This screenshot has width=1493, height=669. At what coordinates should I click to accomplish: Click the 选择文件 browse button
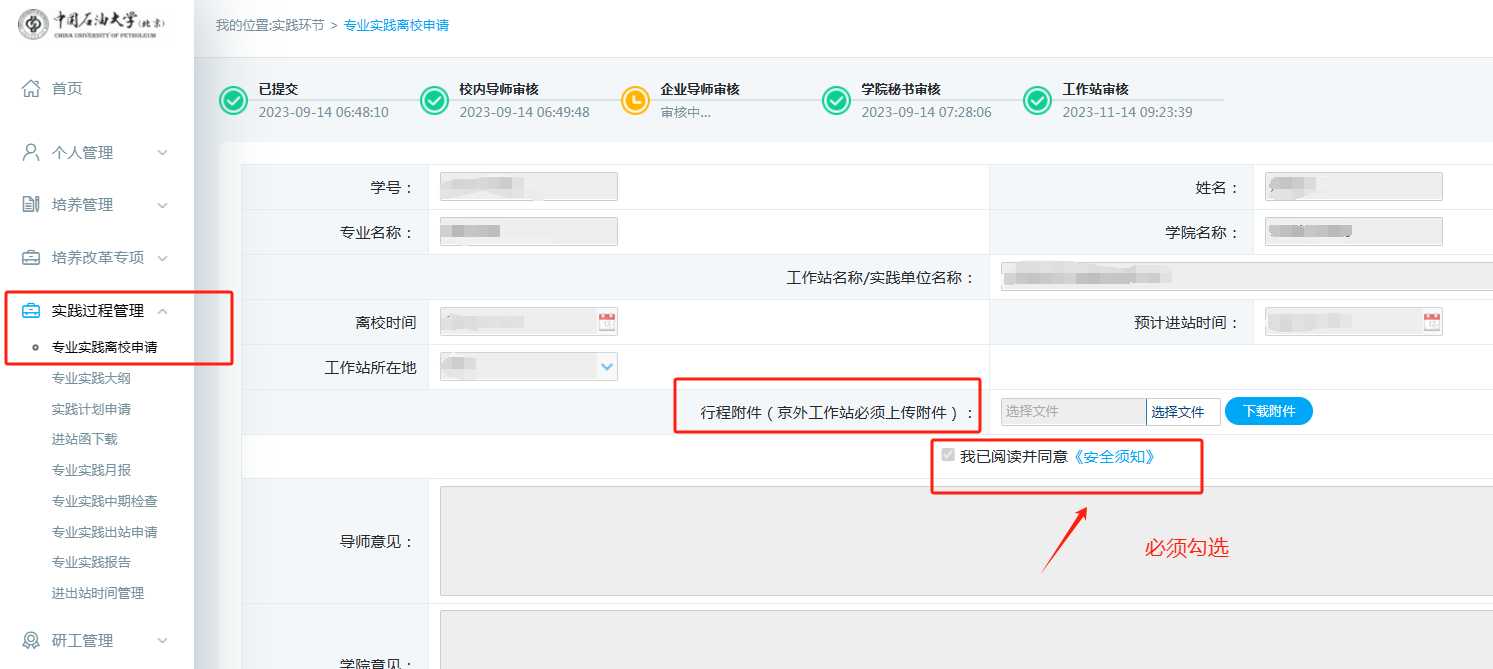coord(1183,412)
